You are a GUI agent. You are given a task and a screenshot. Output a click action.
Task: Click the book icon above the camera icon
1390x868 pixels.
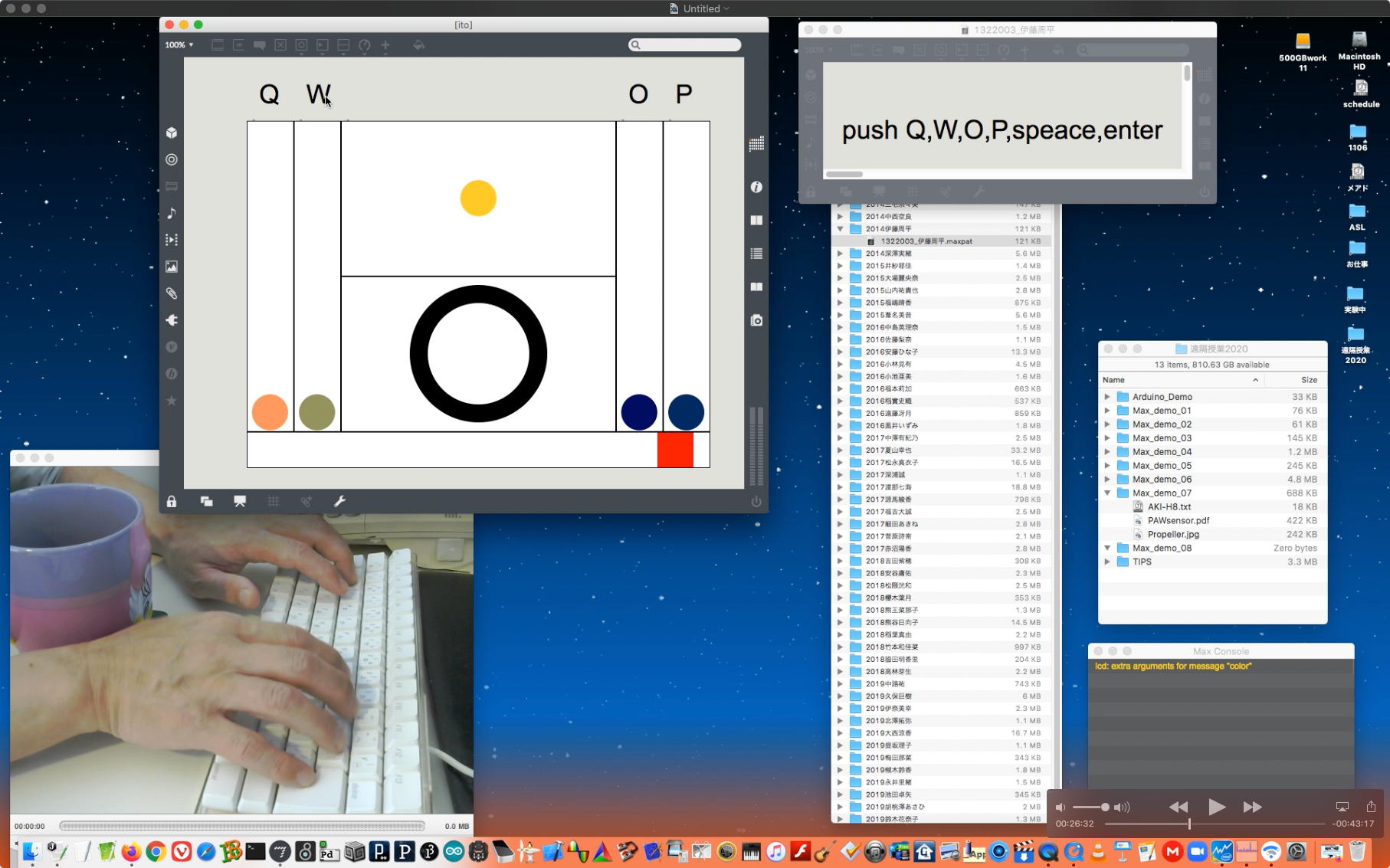coord(756,287)
